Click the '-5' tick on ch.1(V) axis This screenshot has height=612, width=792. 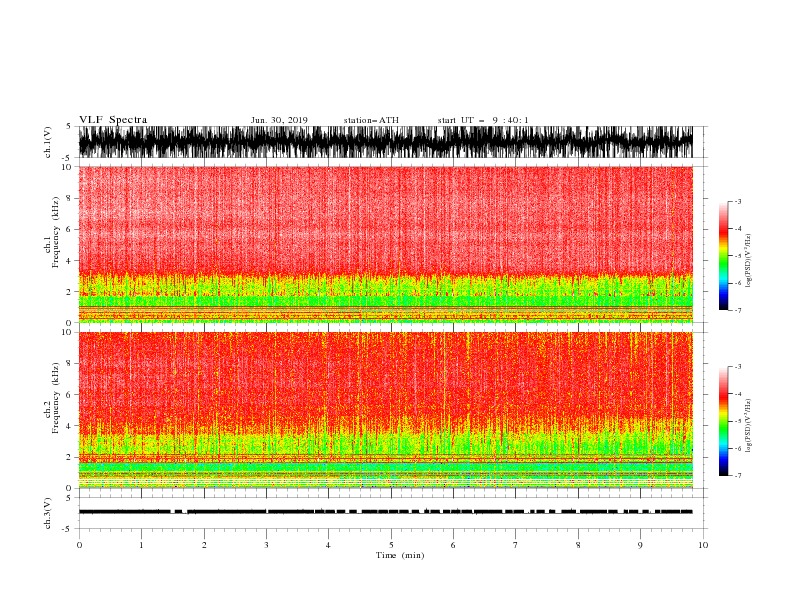pos(67,158)
